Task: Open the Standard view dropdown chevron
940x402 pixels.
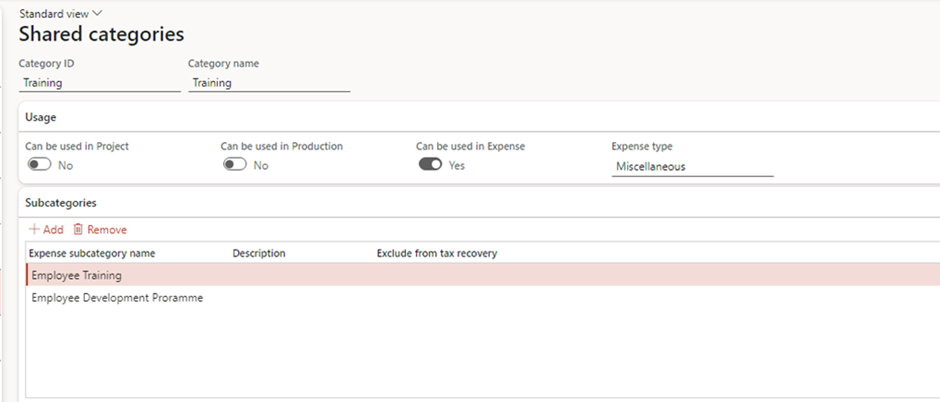Action: (x=98, y=13)
